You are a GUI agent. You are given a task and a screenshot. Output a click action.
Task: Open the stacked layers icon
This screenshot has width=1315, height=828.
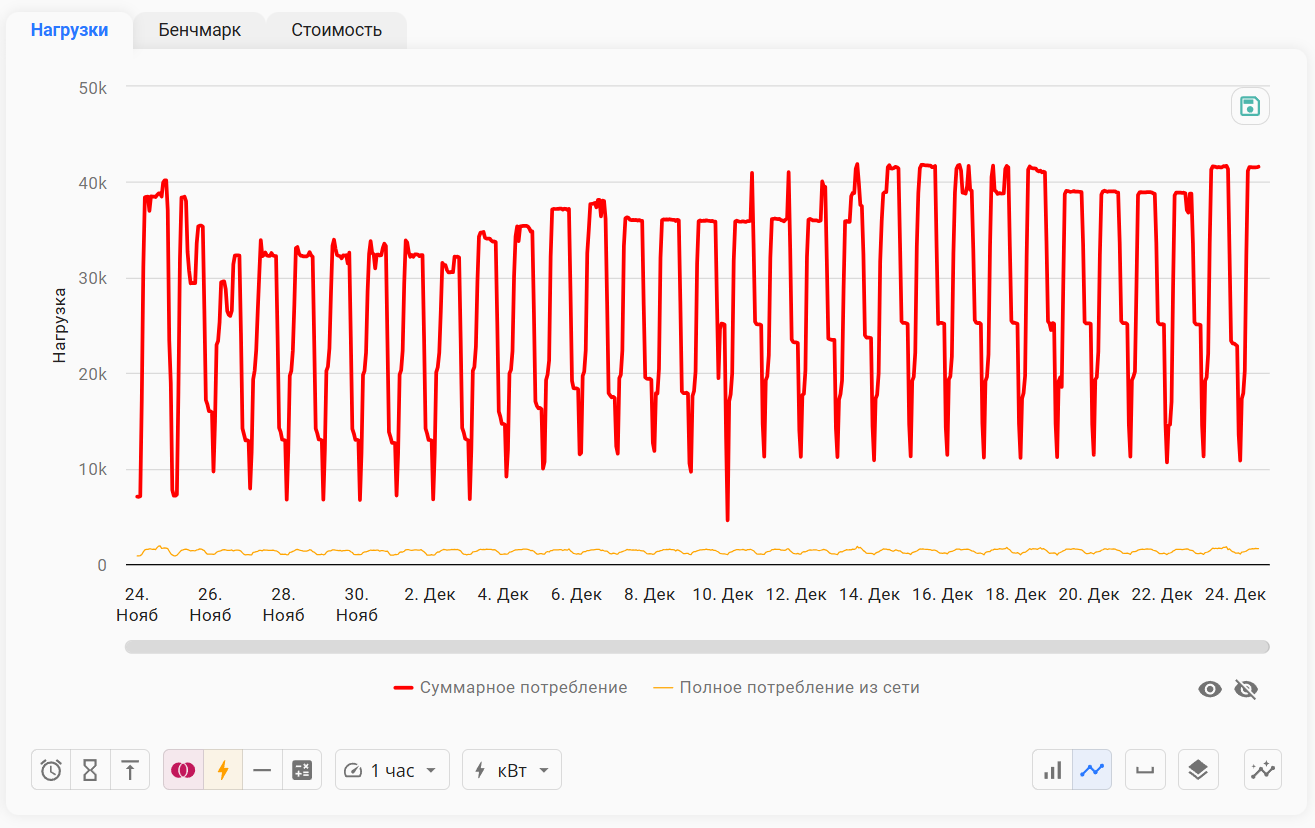(1198, 770)
